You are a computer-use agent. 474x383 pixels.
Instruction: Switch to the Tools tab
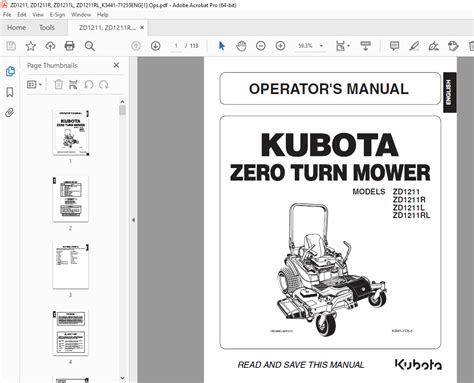click(47, 28)
